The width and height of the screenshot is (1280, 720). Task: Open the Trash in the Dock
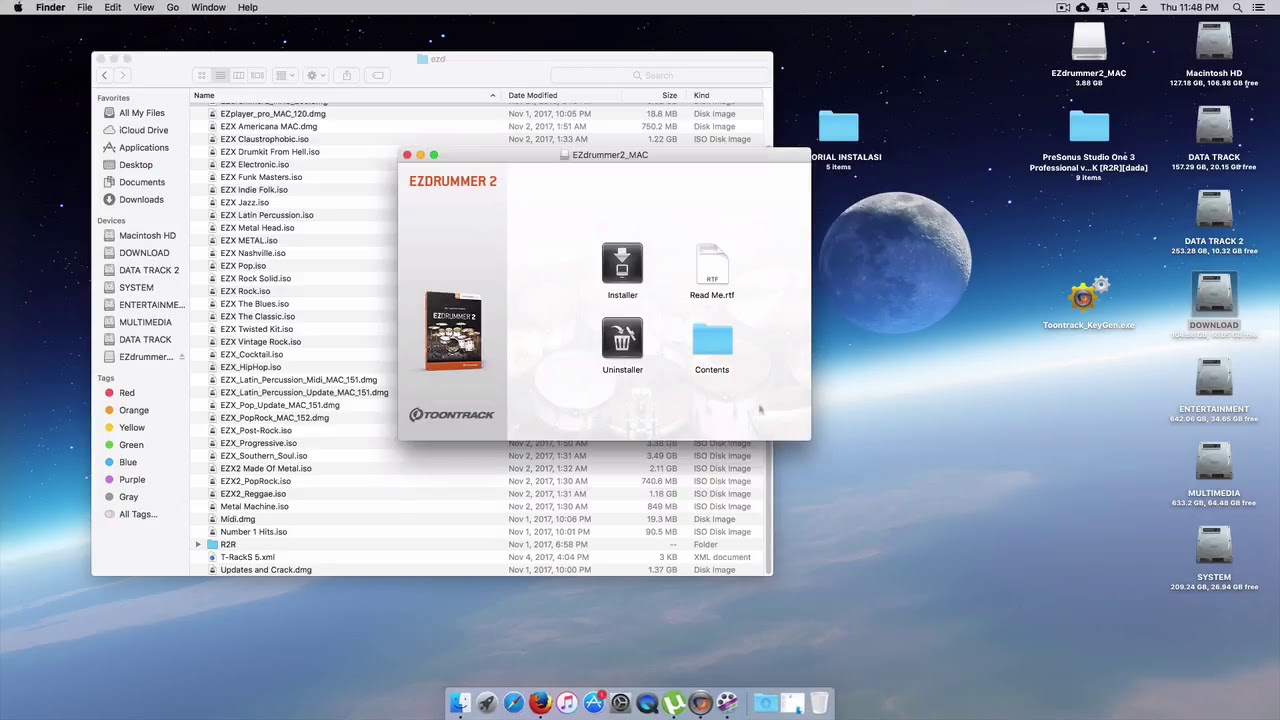[819, 703]
